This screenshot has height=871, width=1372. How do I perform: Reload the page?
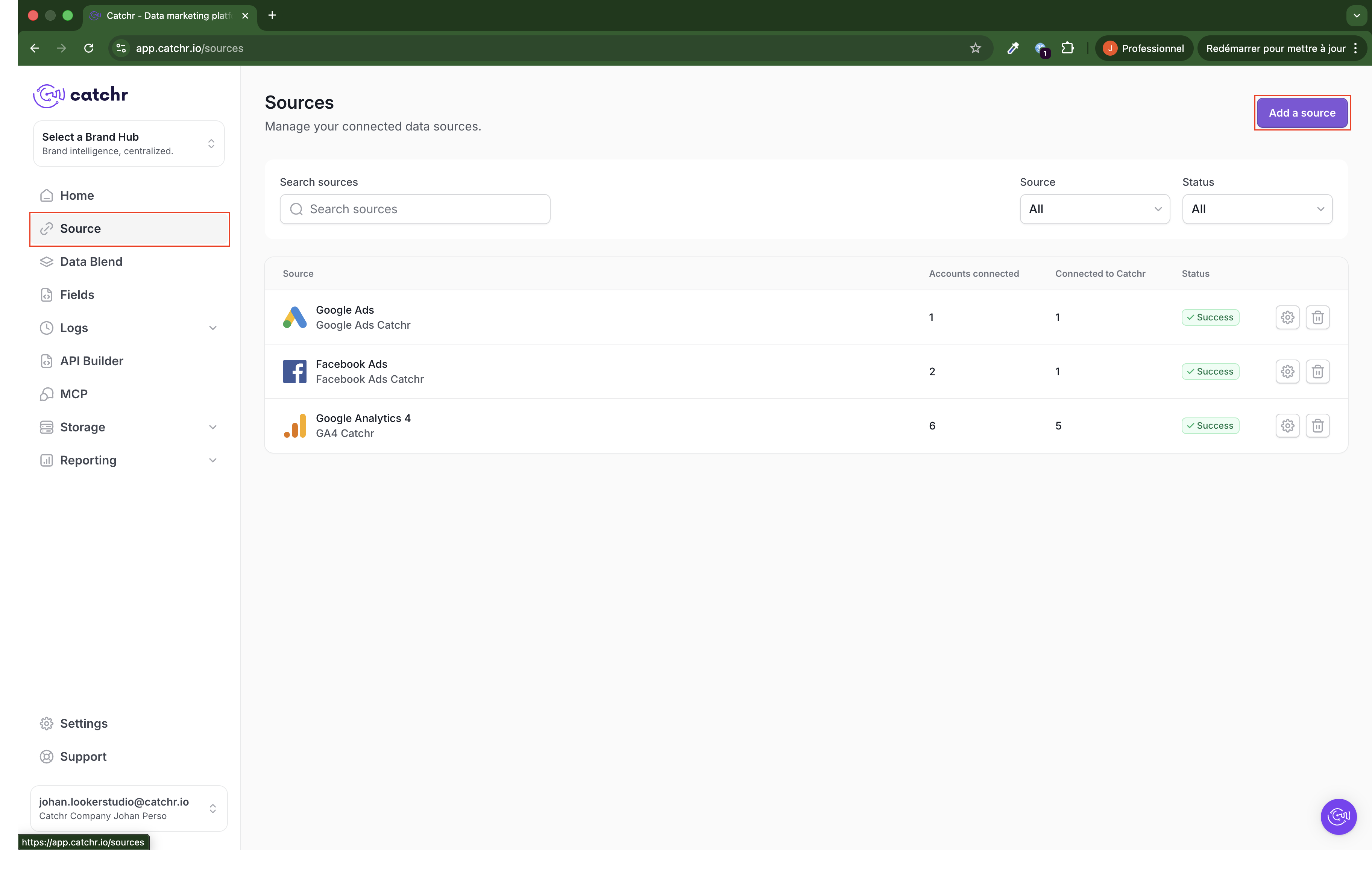click(89, 49)
